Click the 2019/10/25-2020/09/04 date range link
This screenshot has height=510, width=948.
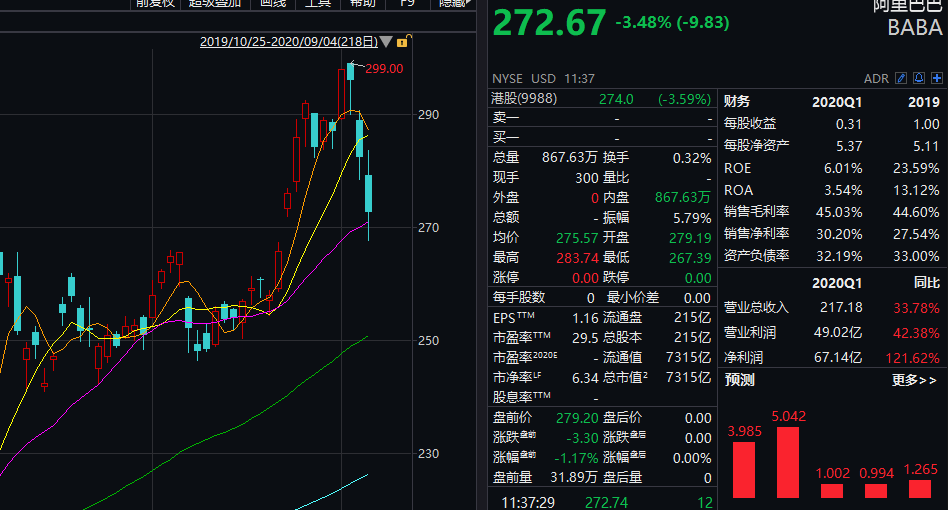pyautogui.click(x=288, y=42)
